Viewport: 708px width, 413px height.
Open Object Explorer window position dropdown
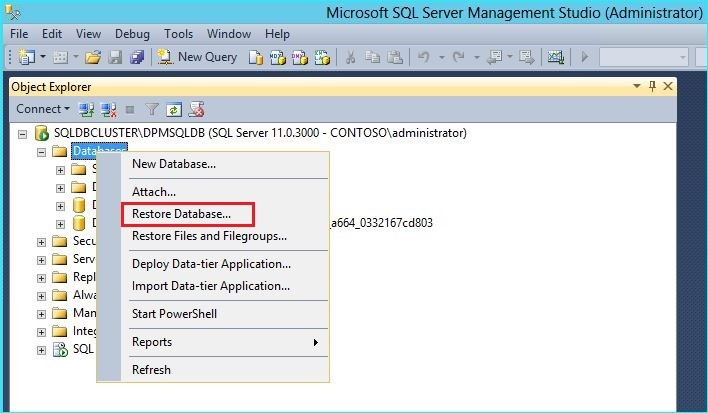click(x=637, y=86)
